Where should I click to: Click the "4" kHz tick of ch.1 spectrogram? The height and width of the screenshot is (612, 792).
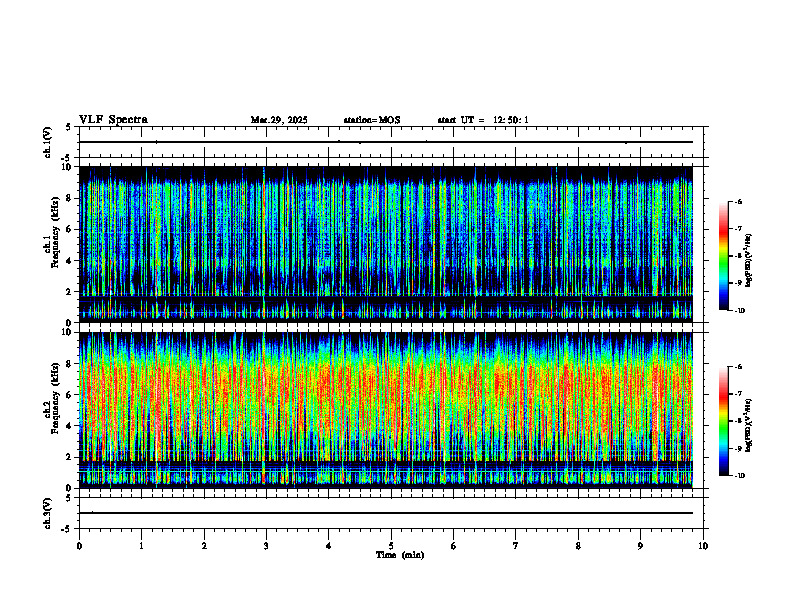(71, 261)
